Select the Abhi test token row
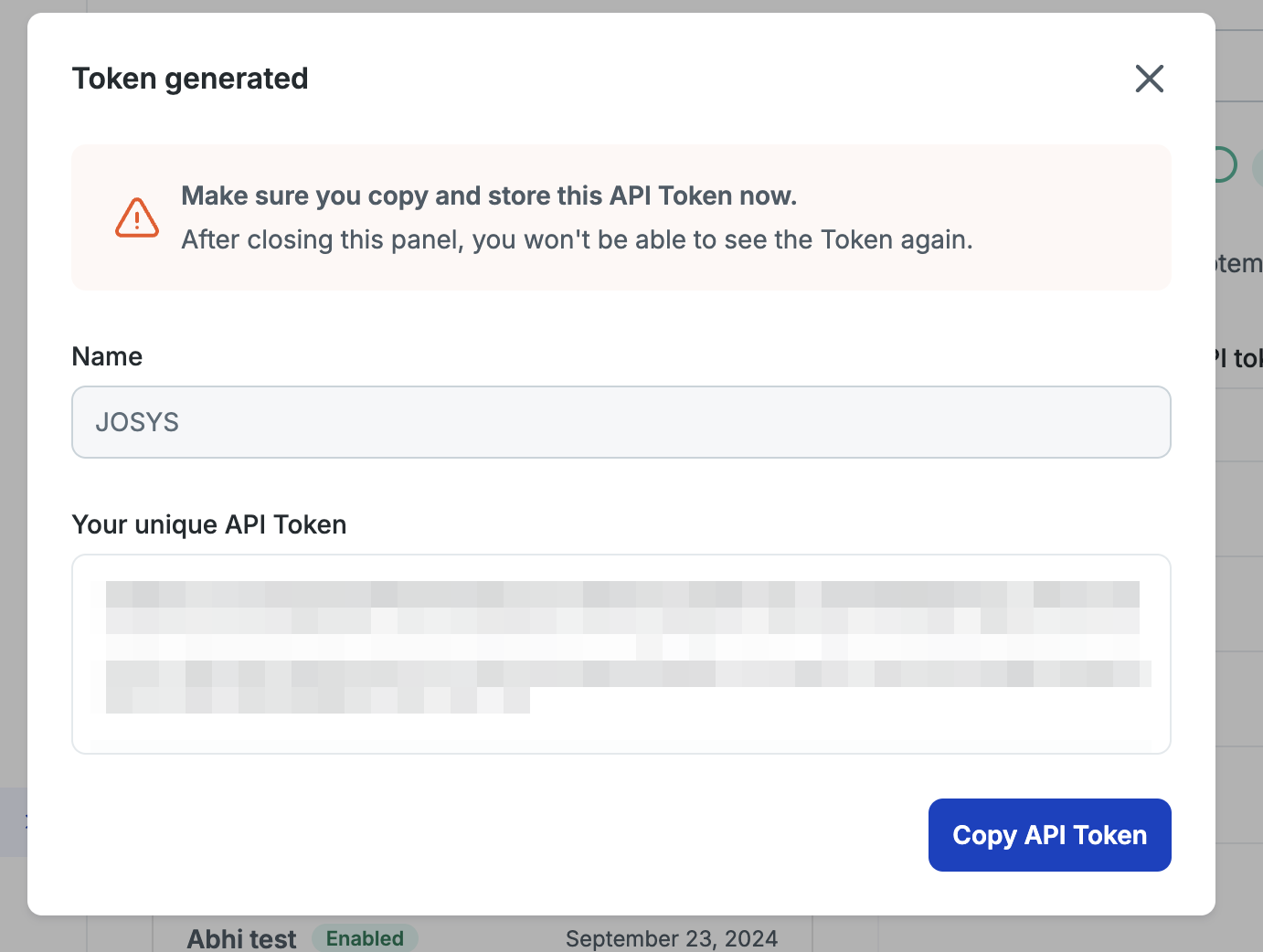The height and width of the screenshot is (952, 1263). pyautogui.click(x=241, y=938)
